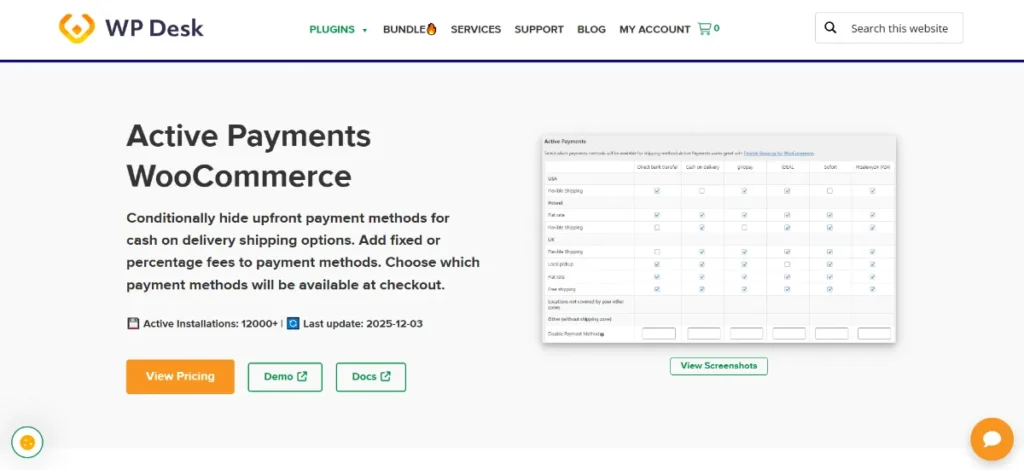Click the View Screenshots button
1024x470 pixels.
coord(718,366)
